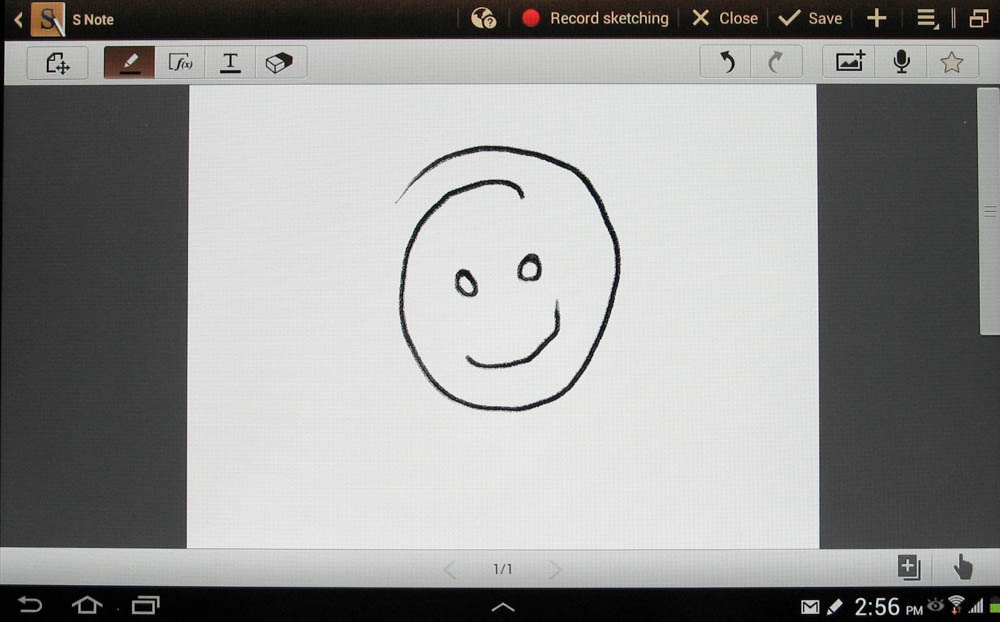This screenshot has width=1000, height=622.
Task: Open the multi-window icon at top right
Action: [978, 18]
